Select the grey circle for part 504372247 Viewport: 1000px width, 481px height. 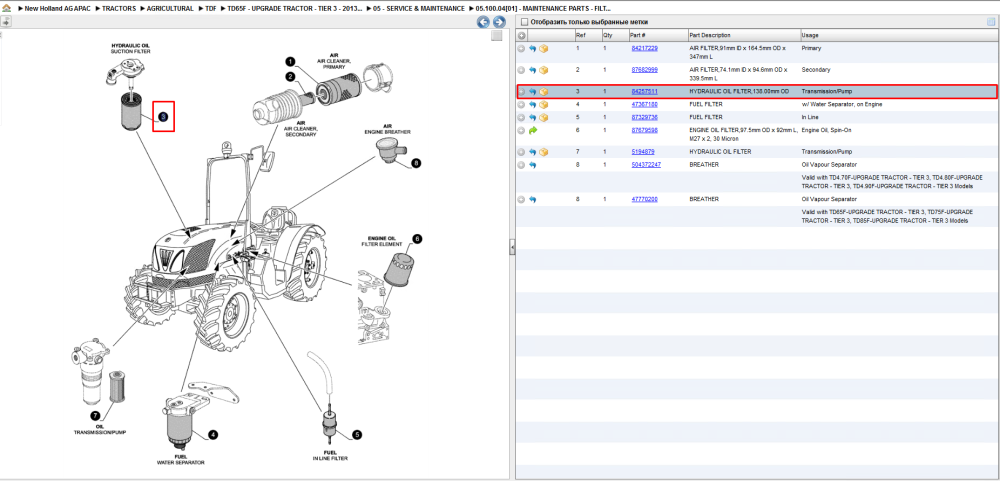[x=522, y=165]
